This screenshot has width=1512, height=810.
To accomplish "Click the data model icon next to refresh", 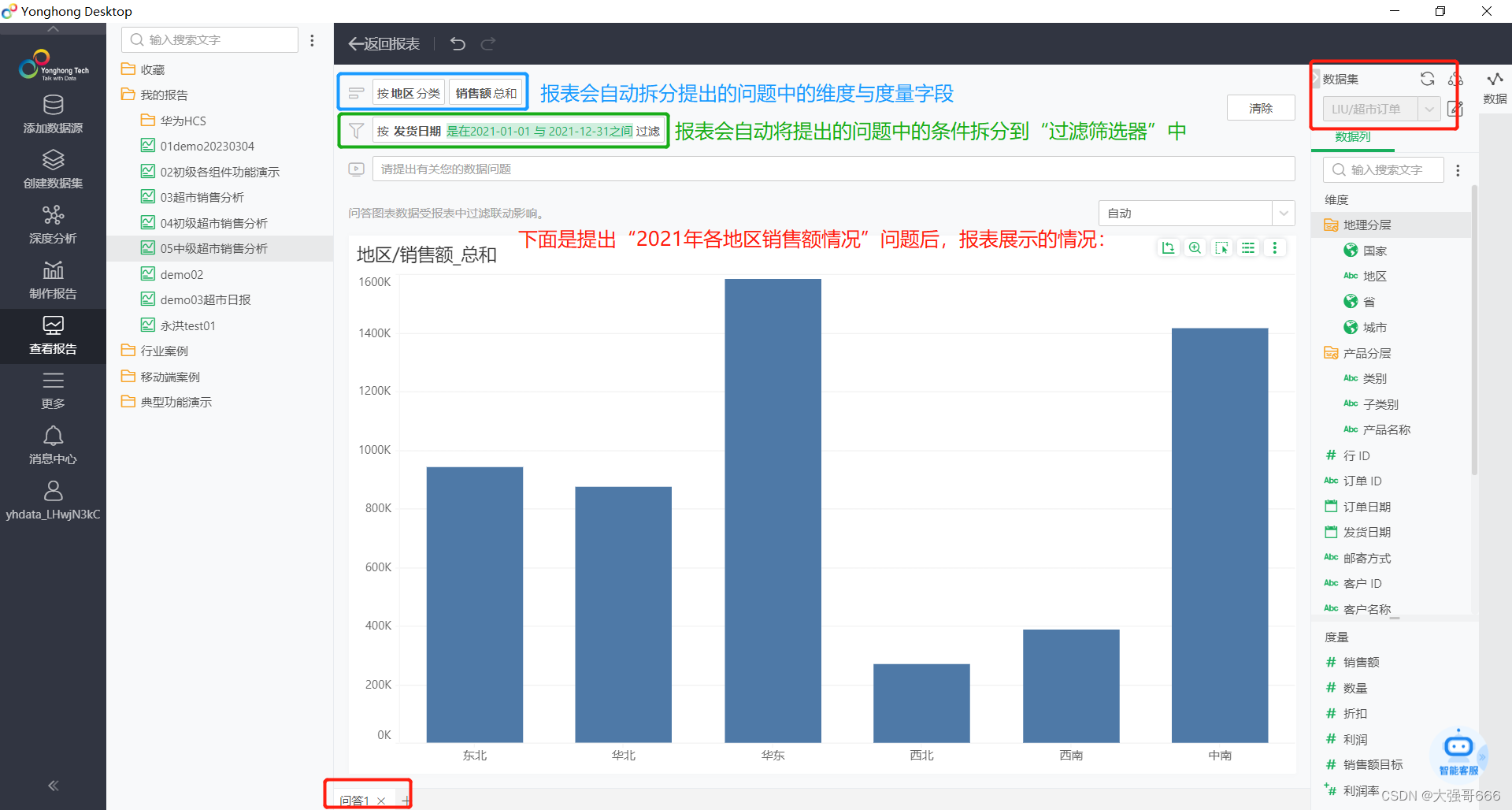I will [1455, 79].
